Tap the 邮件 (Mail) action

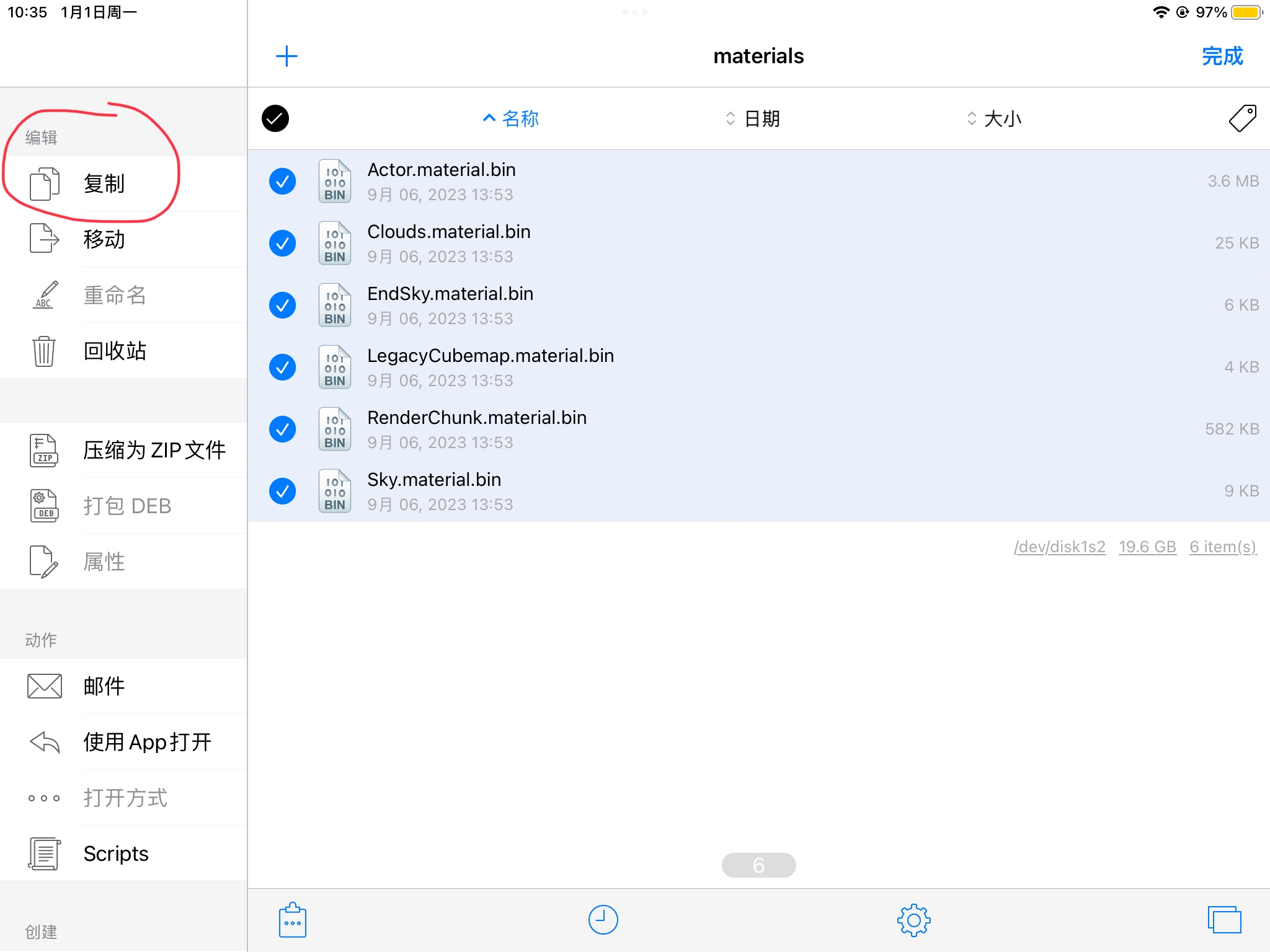(124, 686)
